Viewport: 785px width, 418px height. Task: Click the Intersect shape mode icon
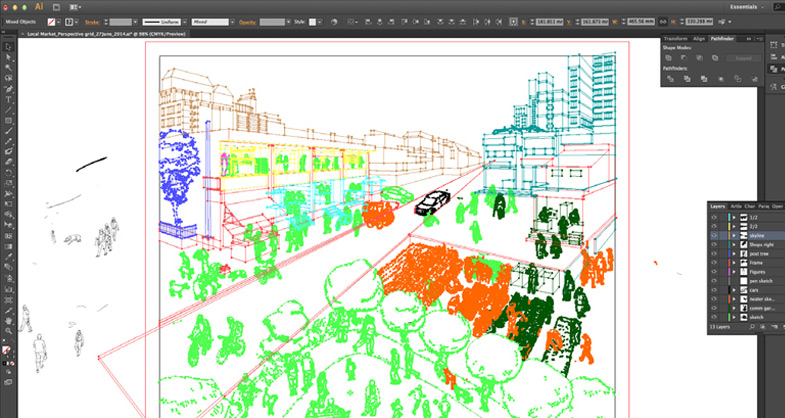click(x=699, y=58)
